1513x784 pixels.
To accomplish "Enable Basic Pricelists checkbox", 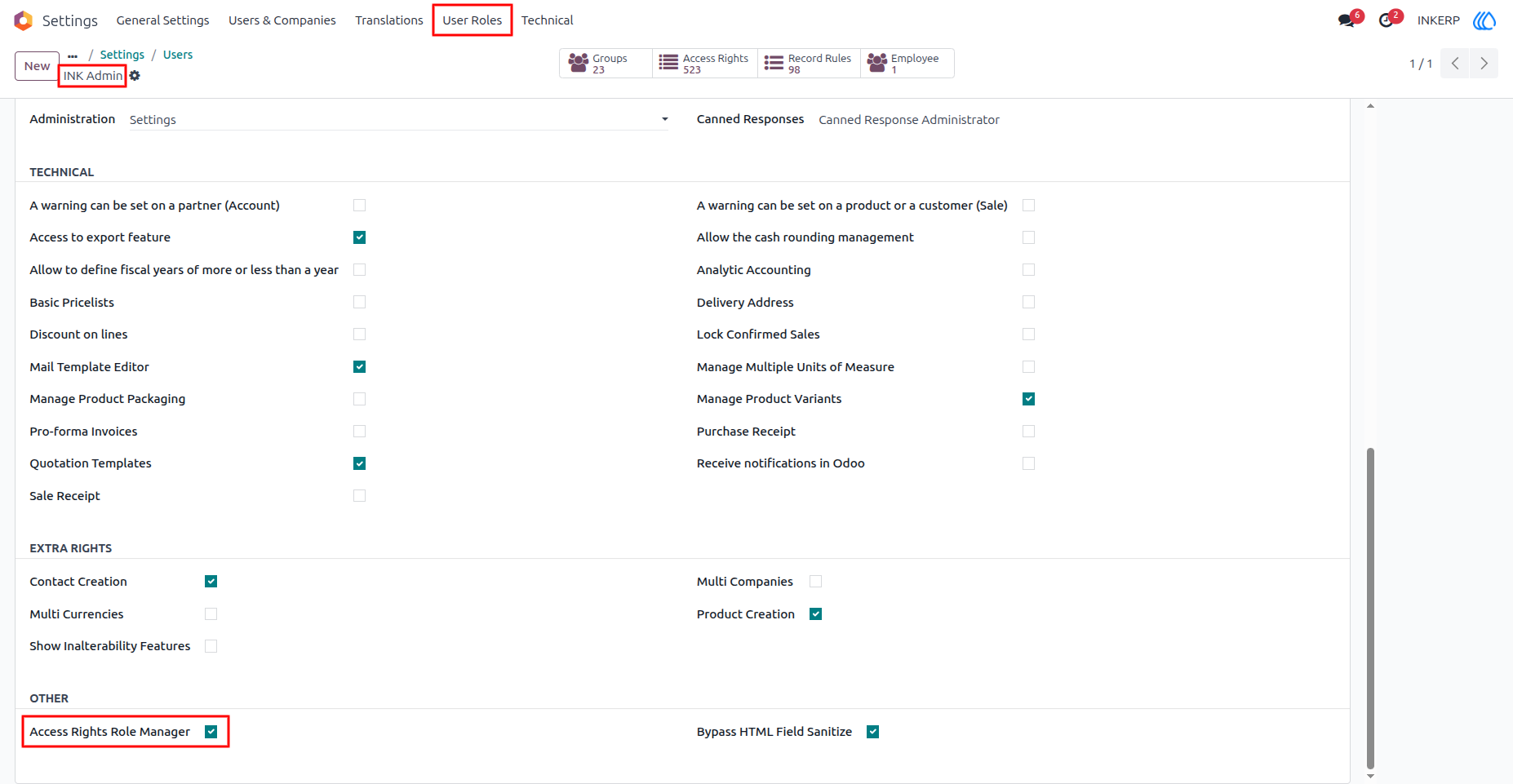I will coord(359,302).
